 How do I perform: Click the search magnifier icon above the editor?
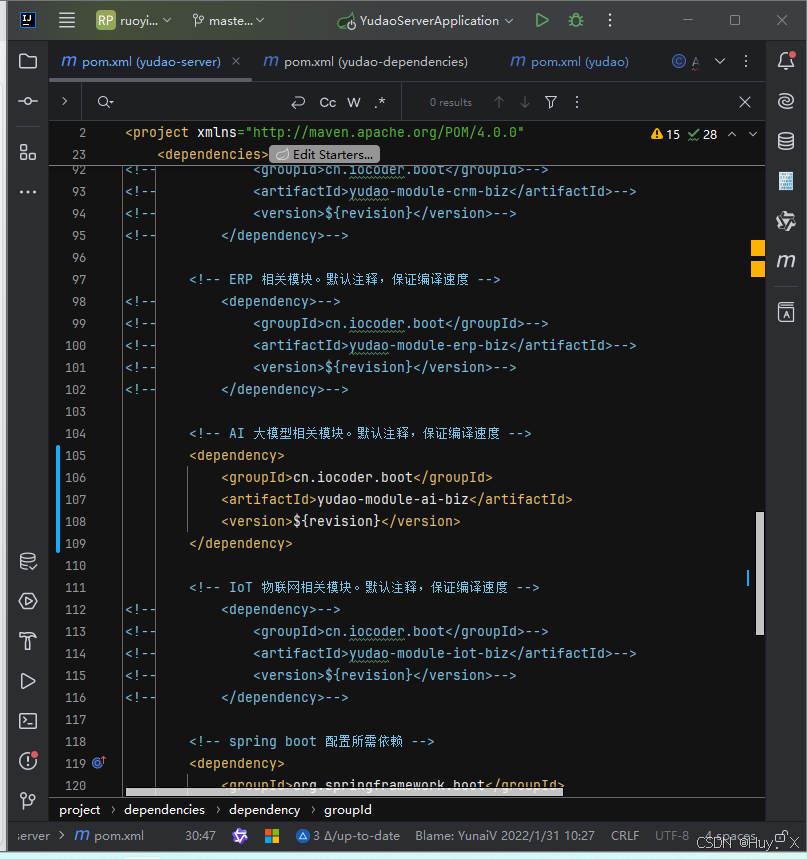(102, 102)
